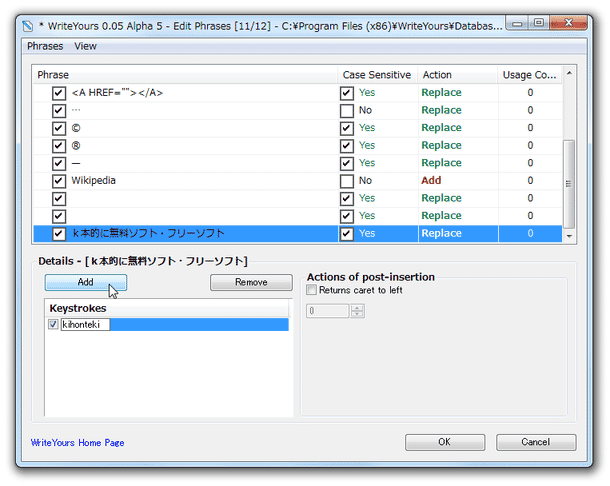
Task: Open the WriteYours Home Page link
Action: tap(77, 443)
